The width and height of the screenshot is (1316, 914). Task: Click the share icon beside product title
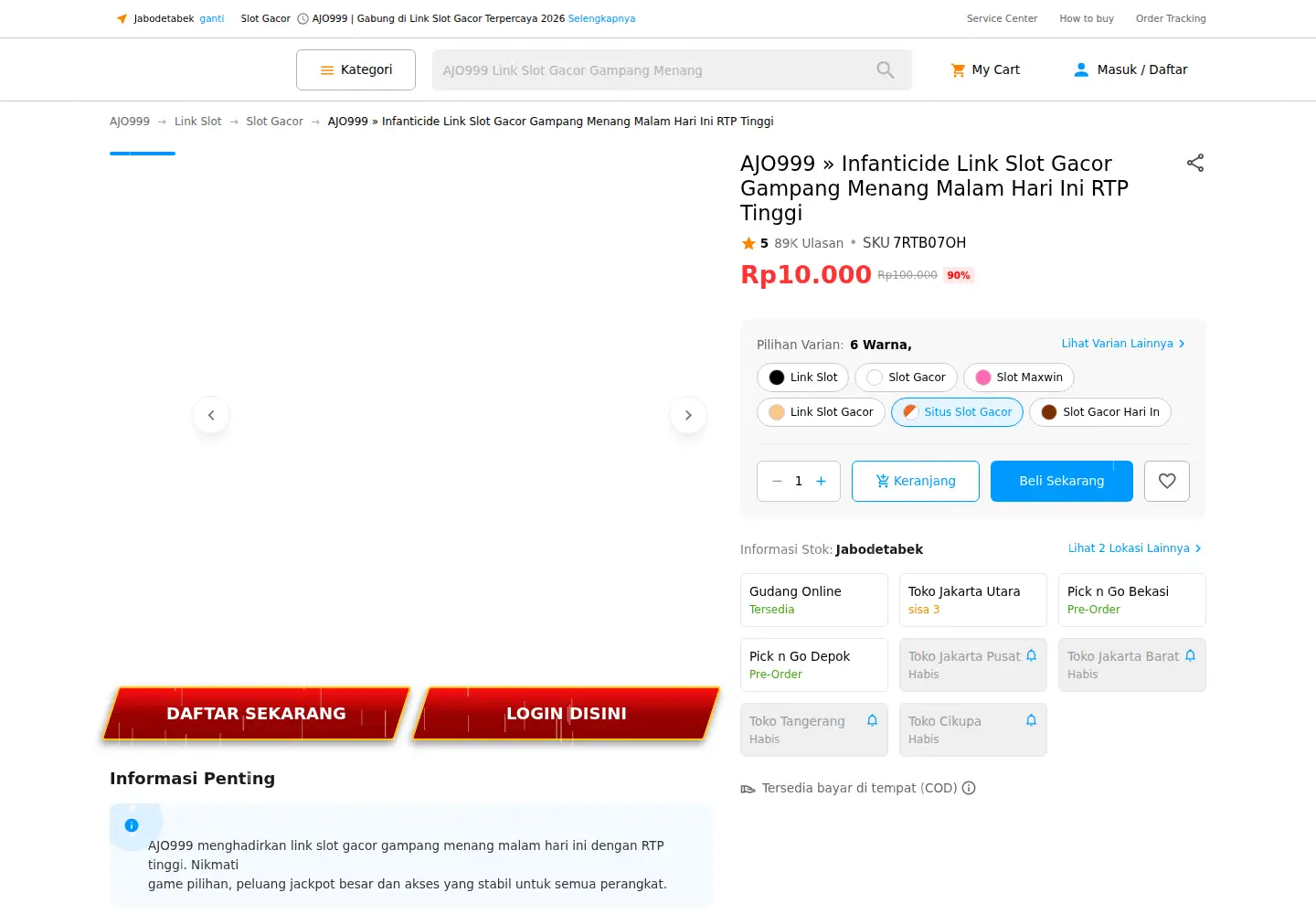[x=1195, y=163]
